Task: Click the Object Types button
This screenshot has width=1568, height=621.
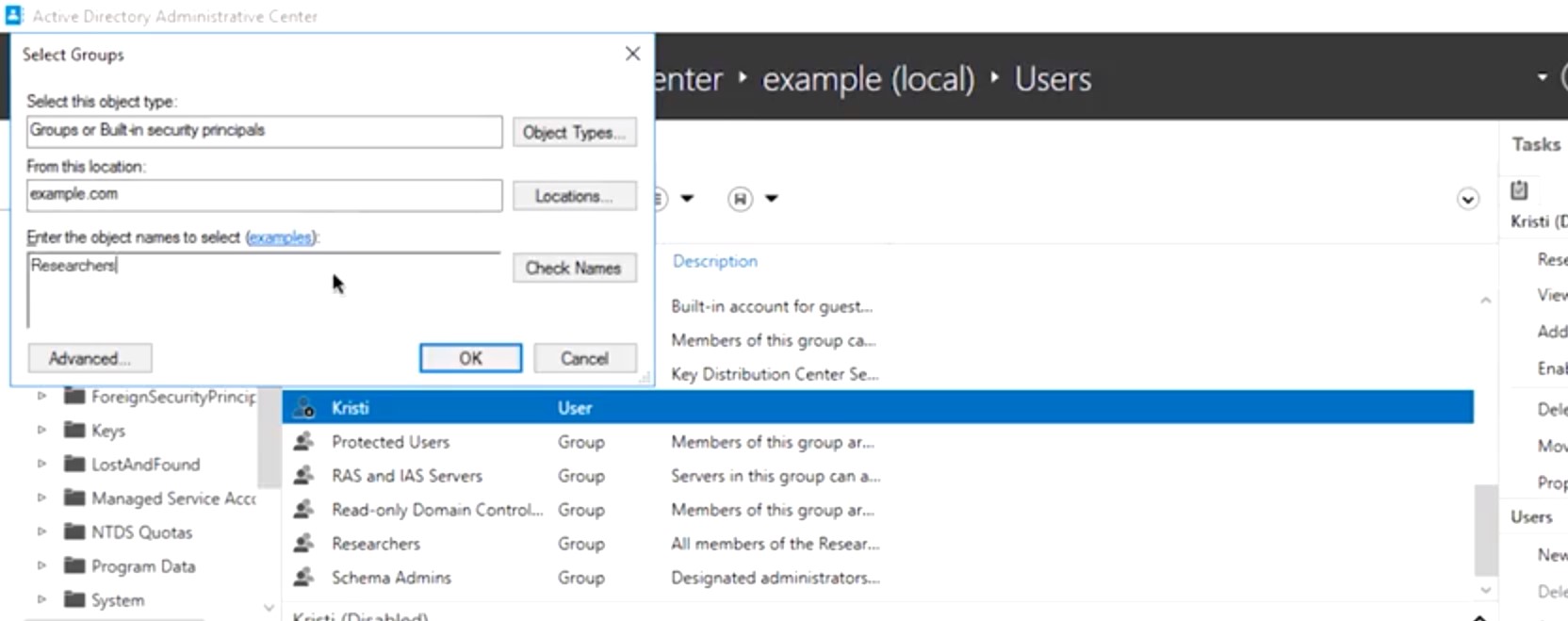Action: (574, 132)
